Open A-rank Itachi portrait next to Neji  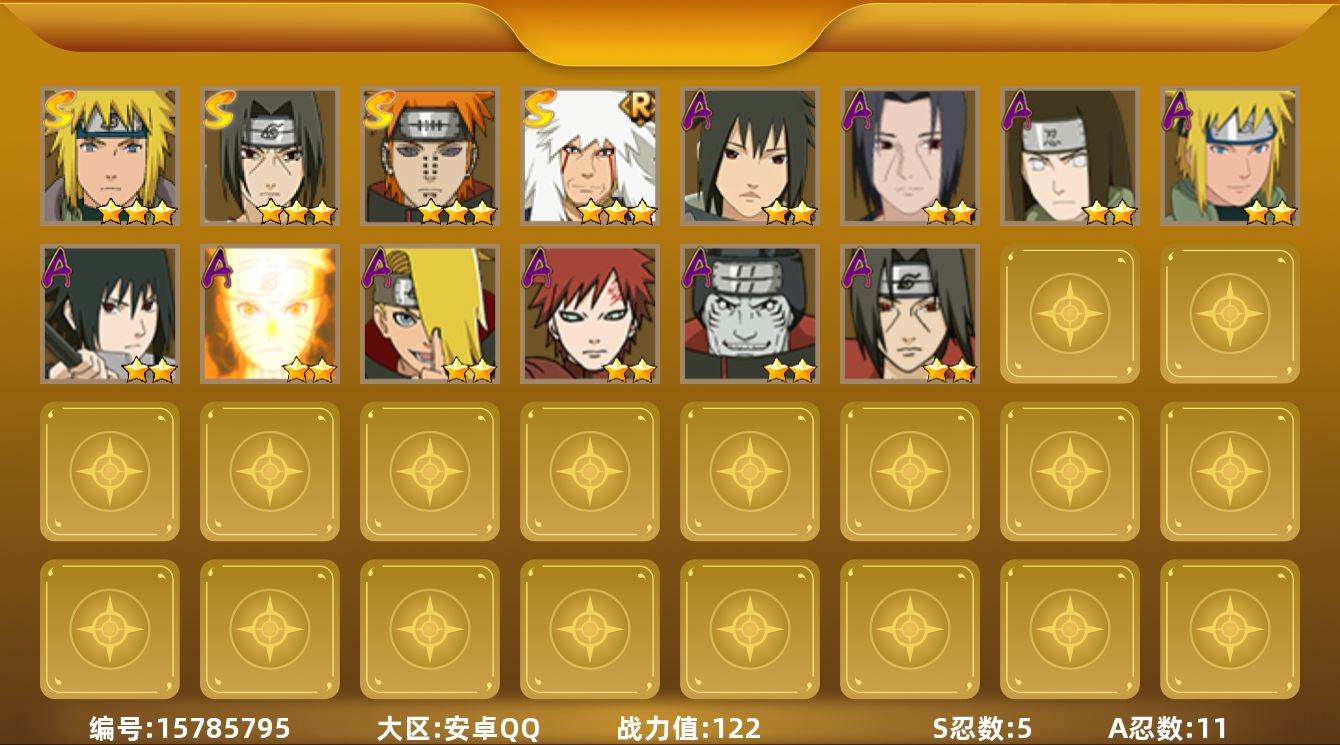(x=910, y=156)
